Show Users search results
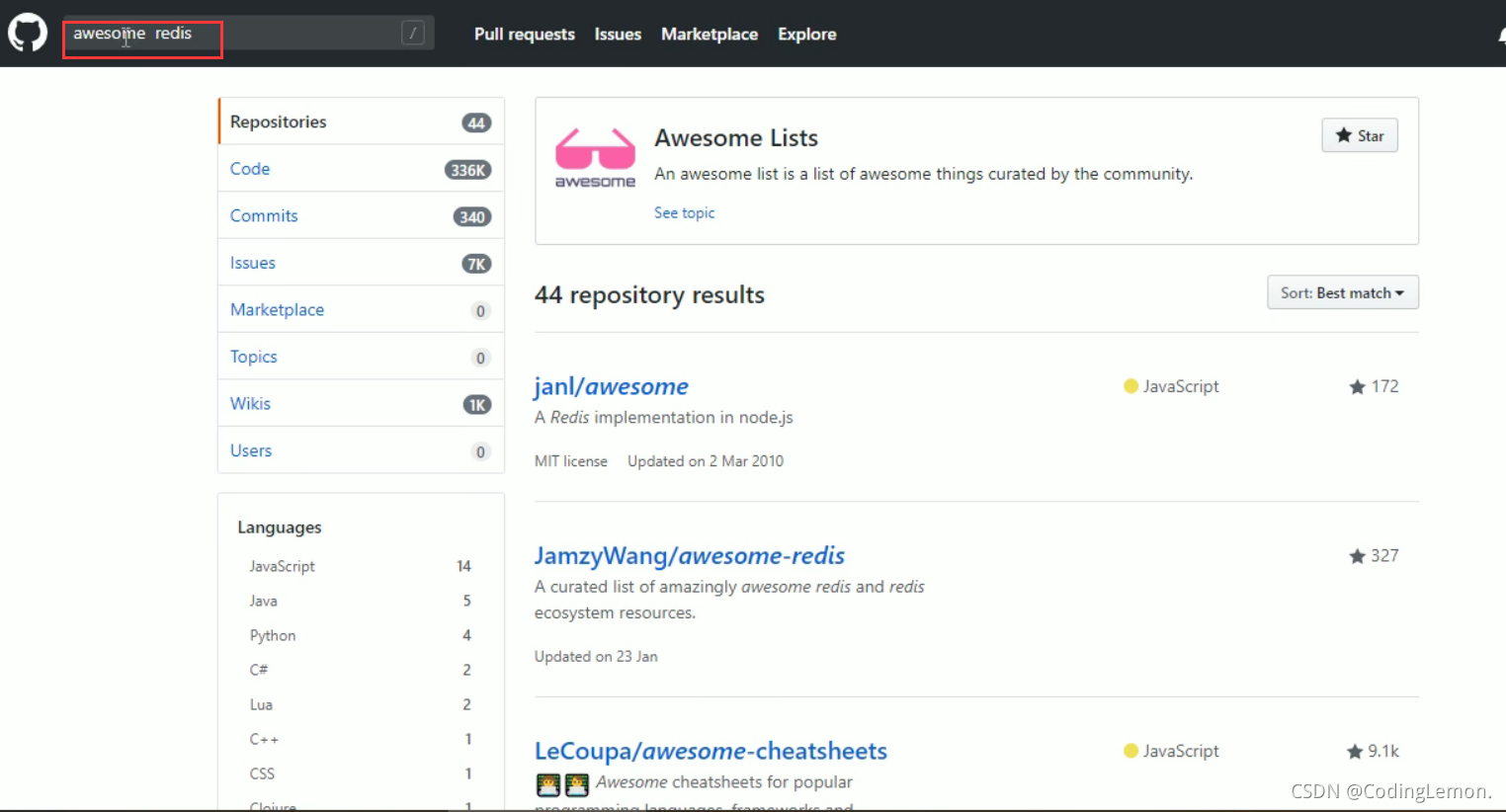This screenshot has width=1506, height=812. [361, 450]
